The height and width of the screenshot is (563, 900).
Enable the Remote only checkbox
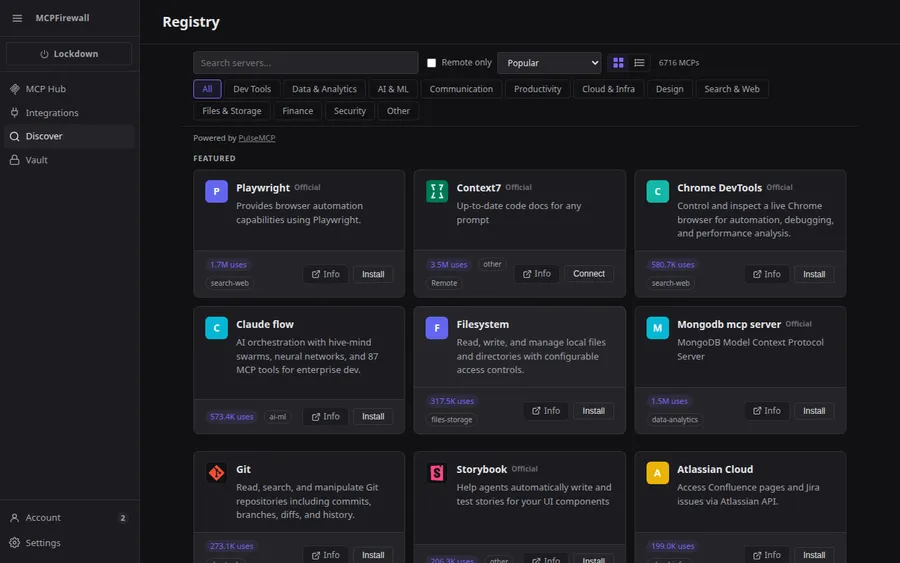coord(432,63)
